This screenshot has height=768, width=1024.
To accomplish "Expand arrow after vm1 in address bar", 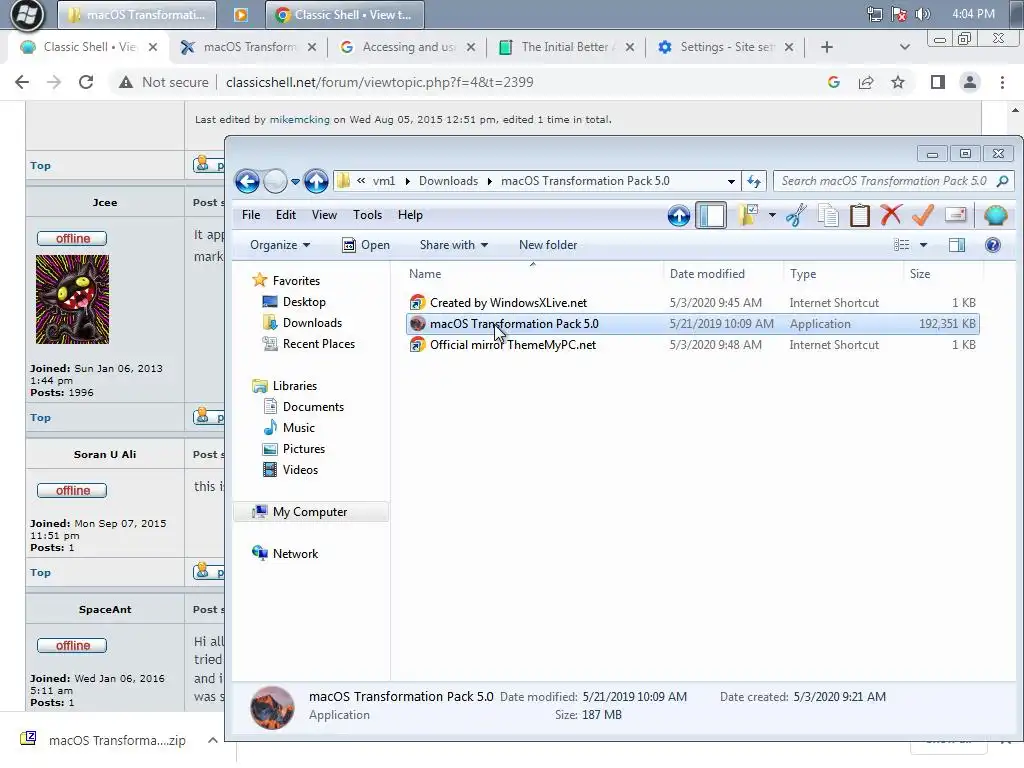I will (408, 182).
